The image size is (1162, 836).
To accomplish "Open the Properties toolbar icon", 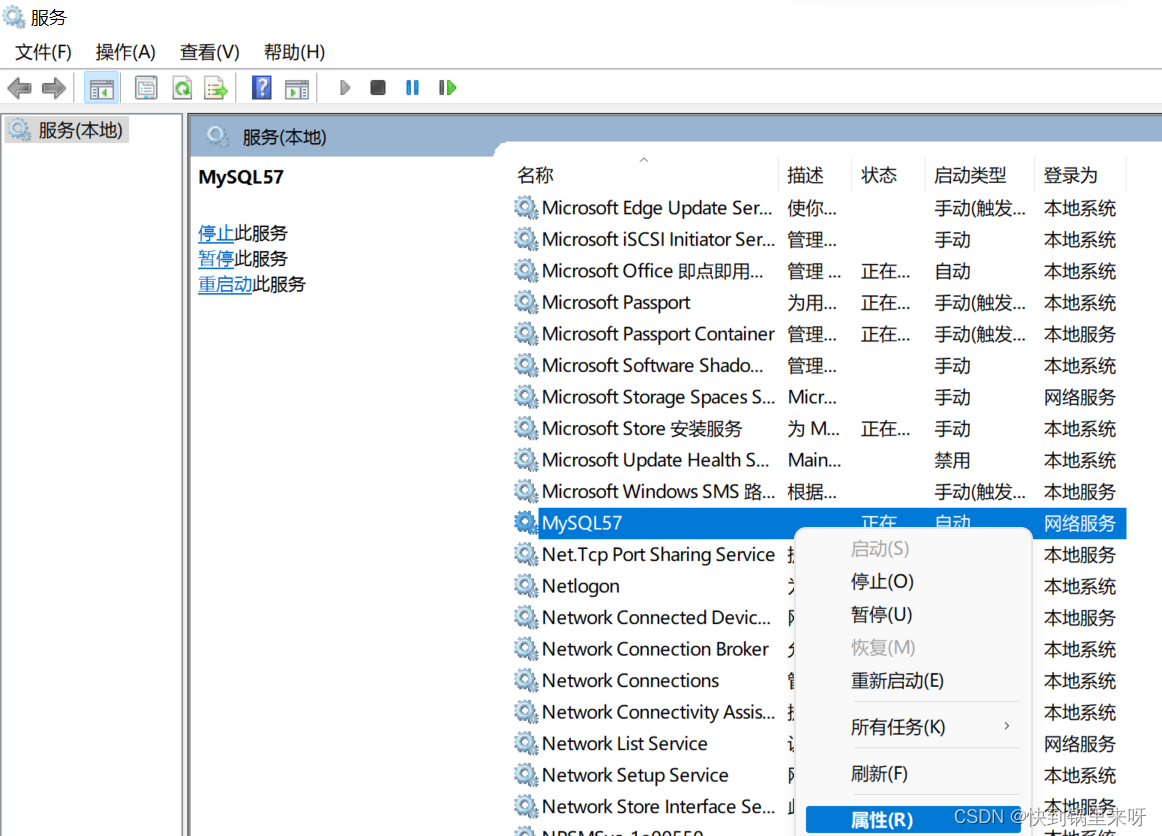I will (146, 88).
